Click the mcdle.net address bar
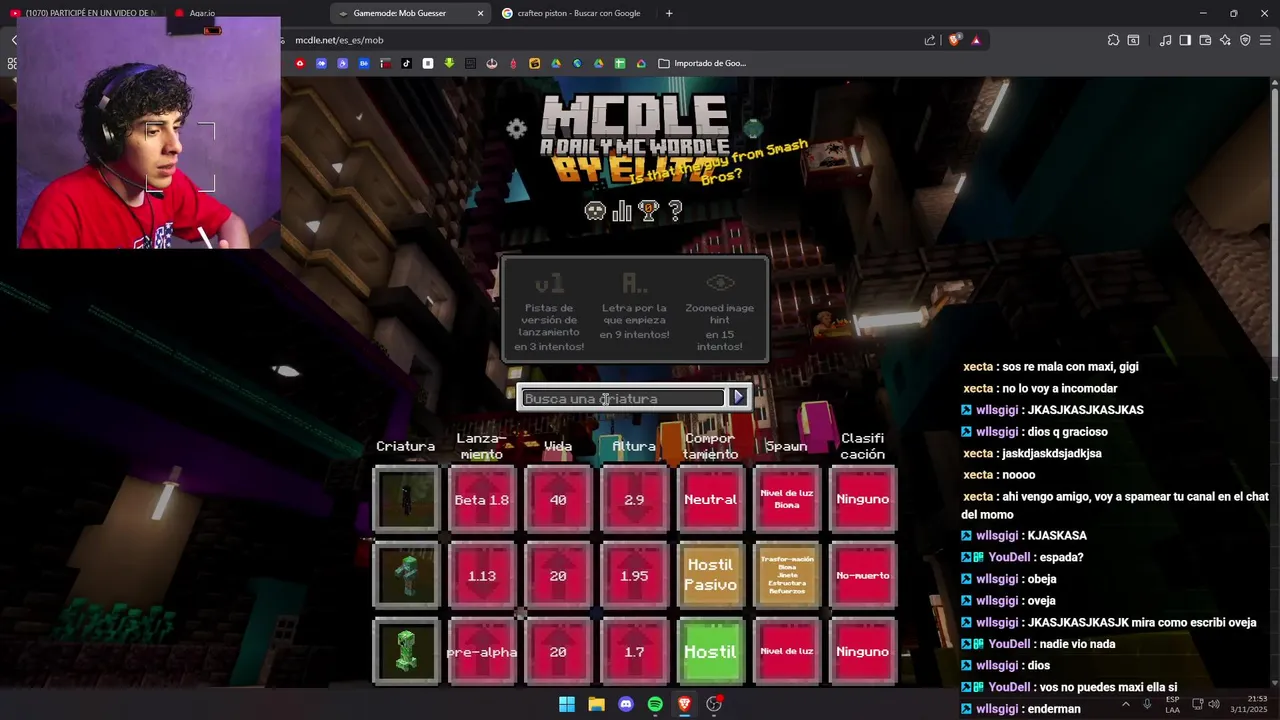Image resolution: width=1280 pixels, height=720 pixels. pyautogui.click(x=600, y=40)
